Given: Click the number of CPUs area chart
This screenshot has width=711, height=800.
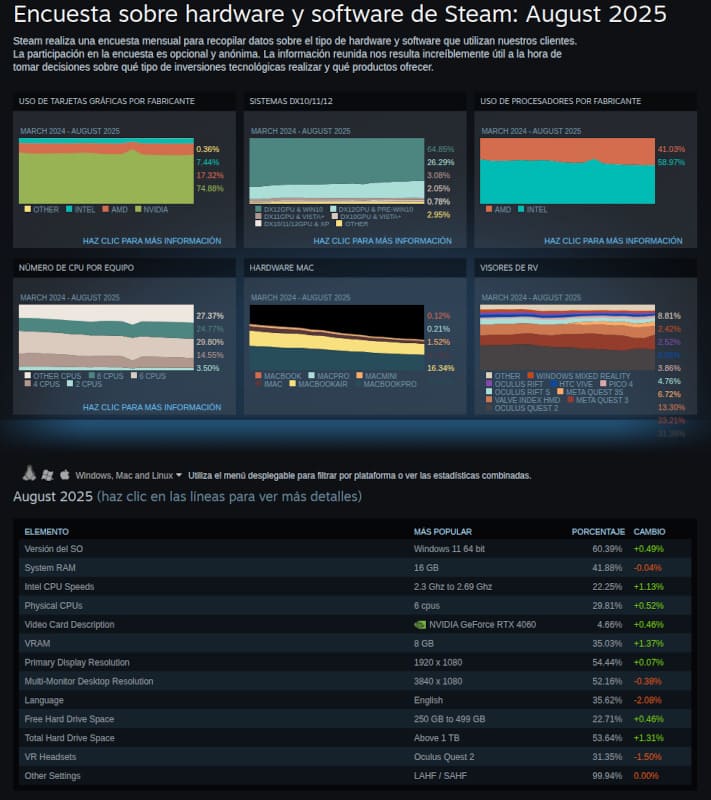Looking at the screenshot, I should [107, 337].
